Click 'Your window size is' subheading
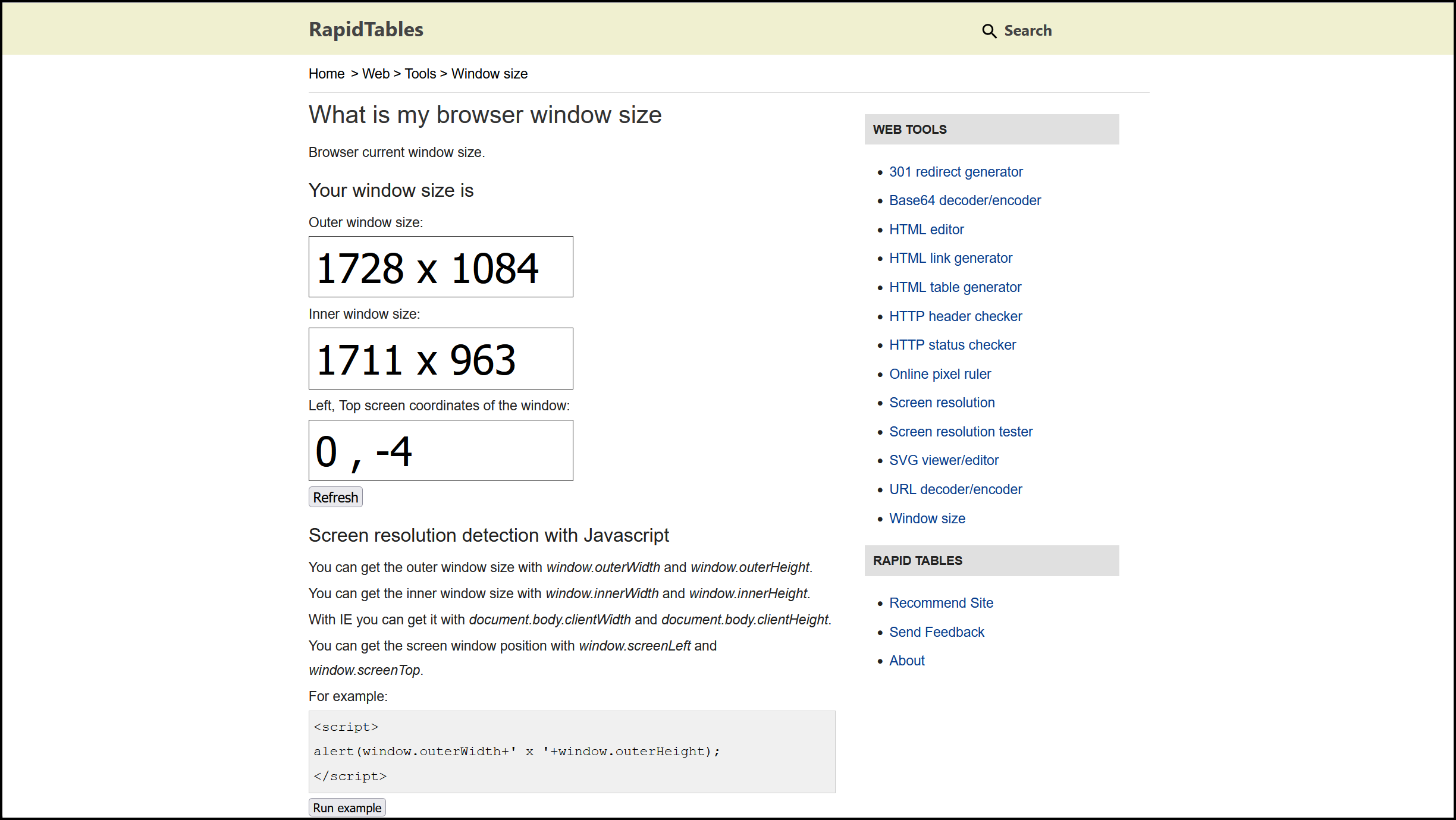The height and width of the screenshot is (820, 1456). tap(391, 190)
